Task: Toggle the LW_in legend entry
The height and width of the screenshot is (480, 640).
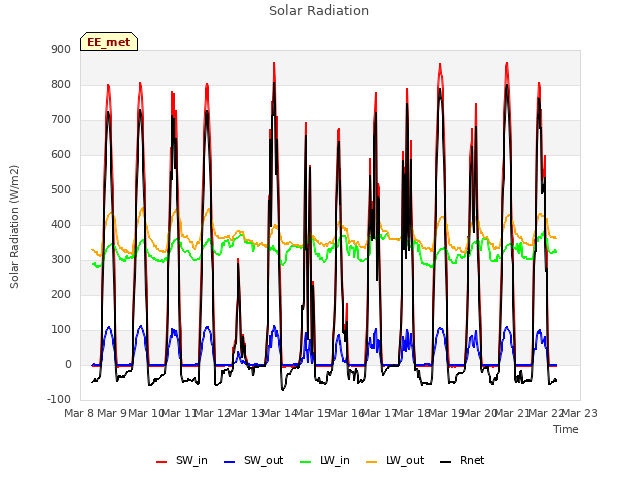Action: coord(325,460)
